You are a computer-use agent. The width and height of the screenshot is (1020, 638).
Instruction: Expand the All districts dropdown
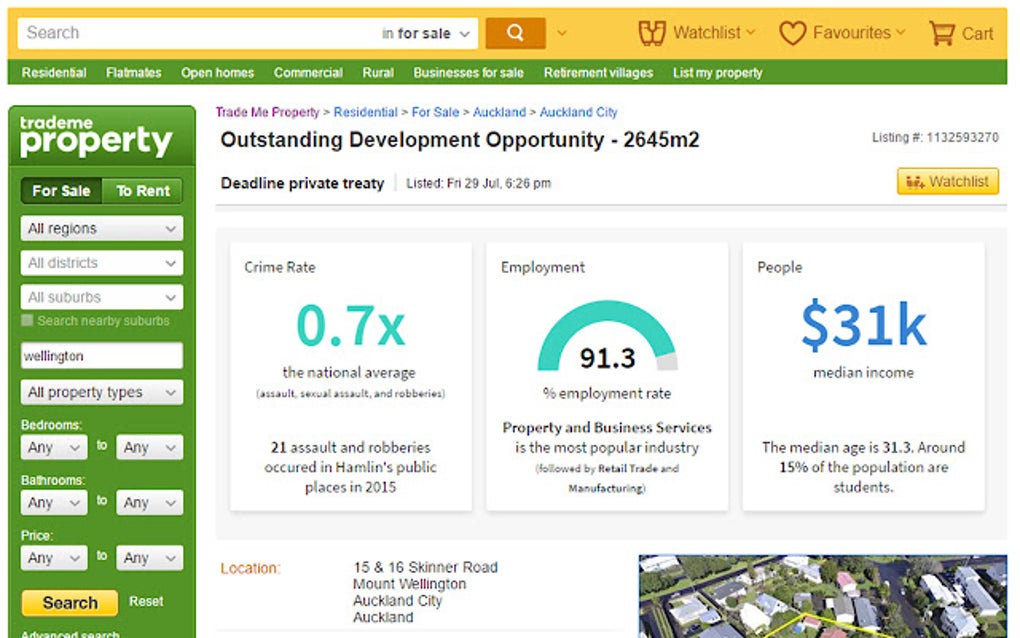coord(100,262)
